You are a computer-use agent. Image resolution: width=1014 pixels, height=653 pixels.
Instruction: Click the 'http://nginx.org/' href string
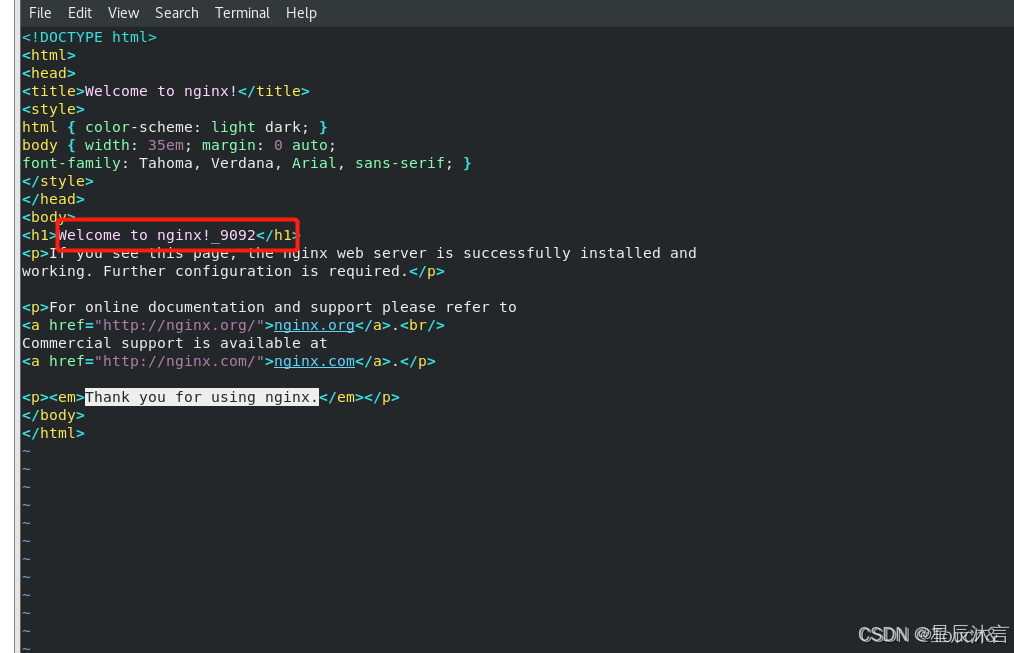179,325
